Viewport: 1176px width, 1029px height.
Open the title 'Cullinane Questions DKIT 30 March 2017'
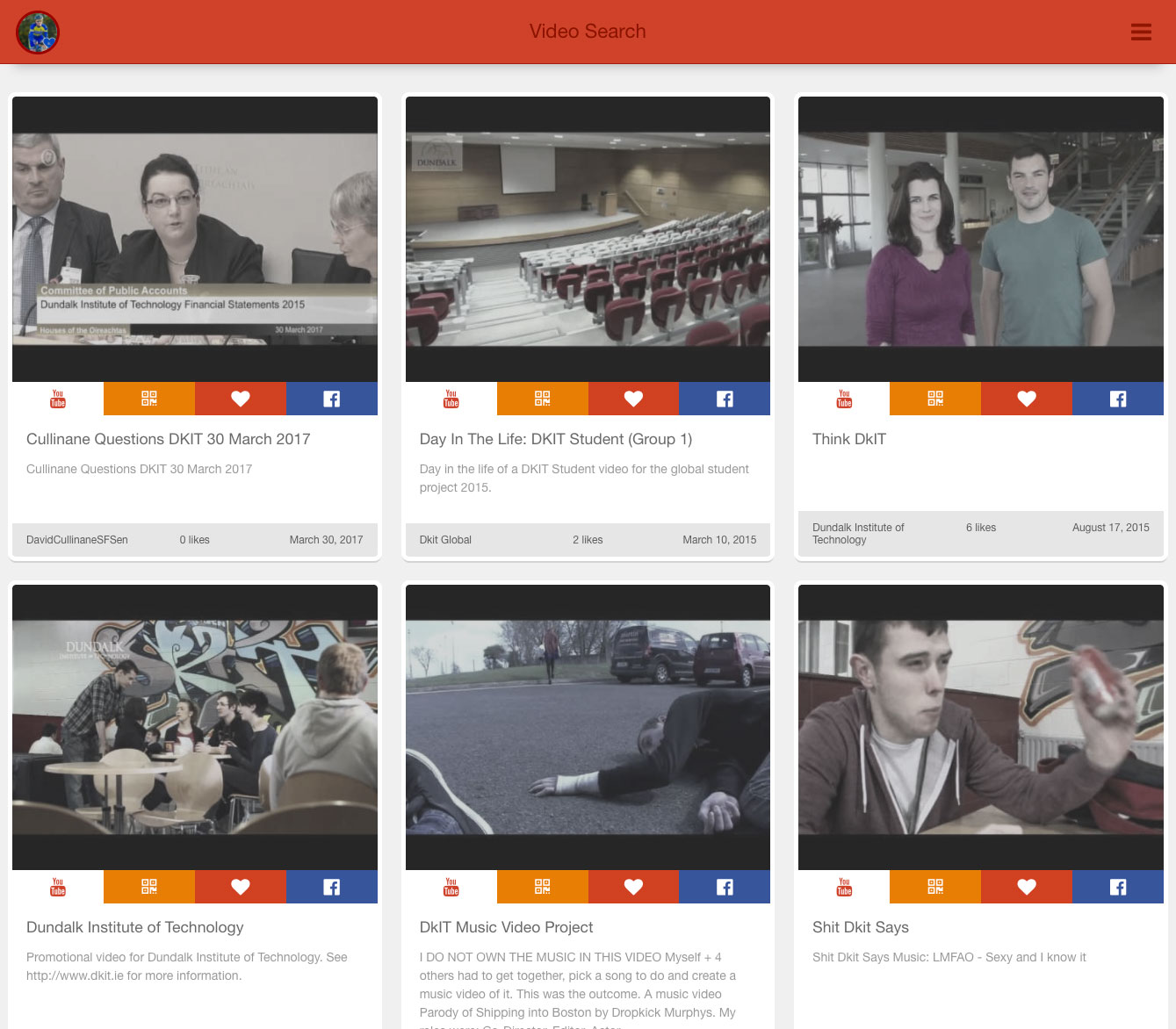(169, 439)
